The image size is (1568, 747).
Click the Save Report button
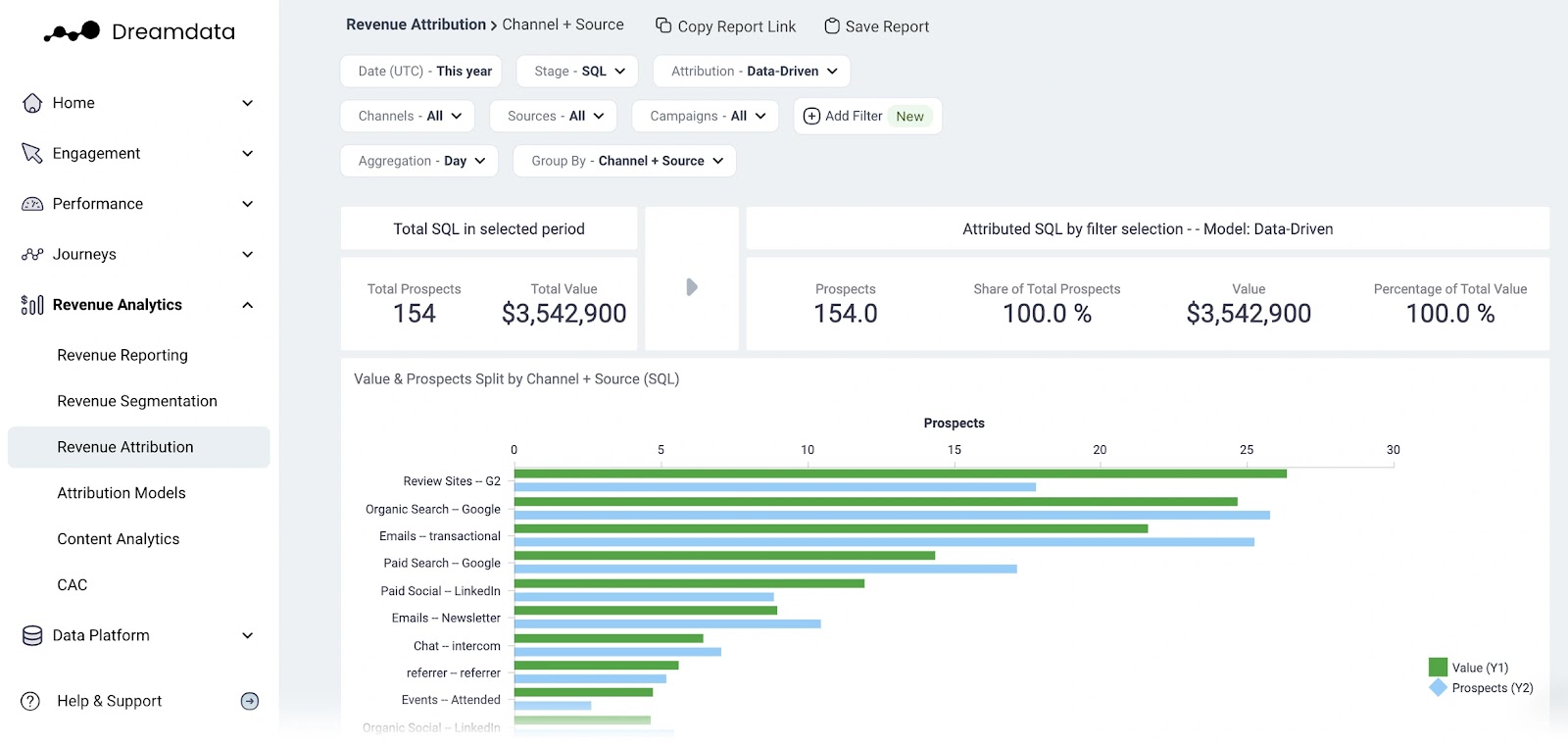876,26
